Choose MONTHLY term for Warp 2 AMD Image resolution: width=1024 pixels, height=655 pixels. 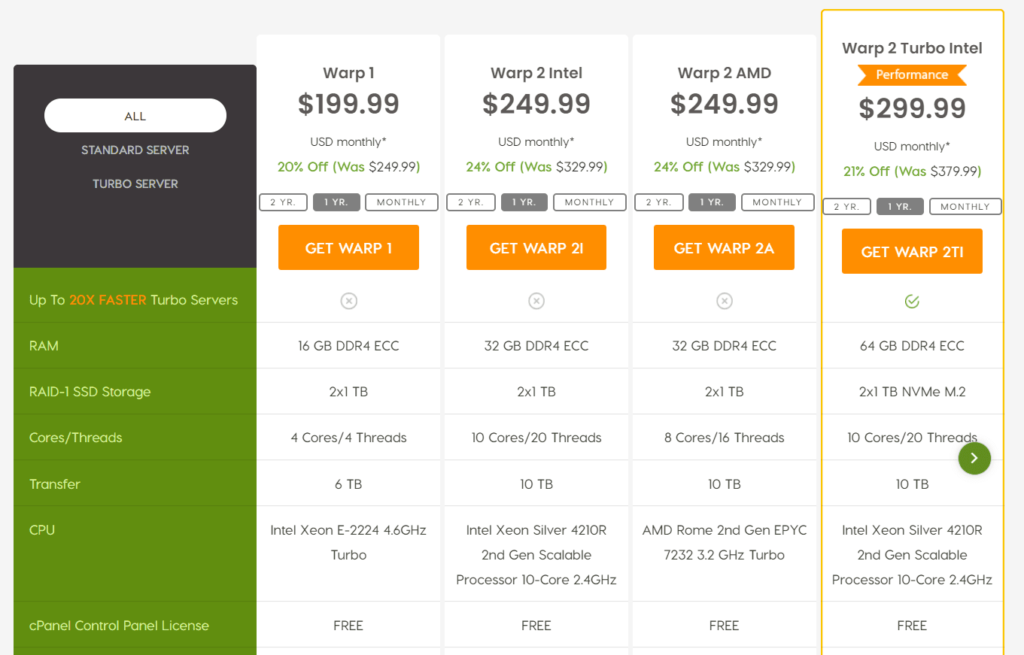tap(777, 202)
